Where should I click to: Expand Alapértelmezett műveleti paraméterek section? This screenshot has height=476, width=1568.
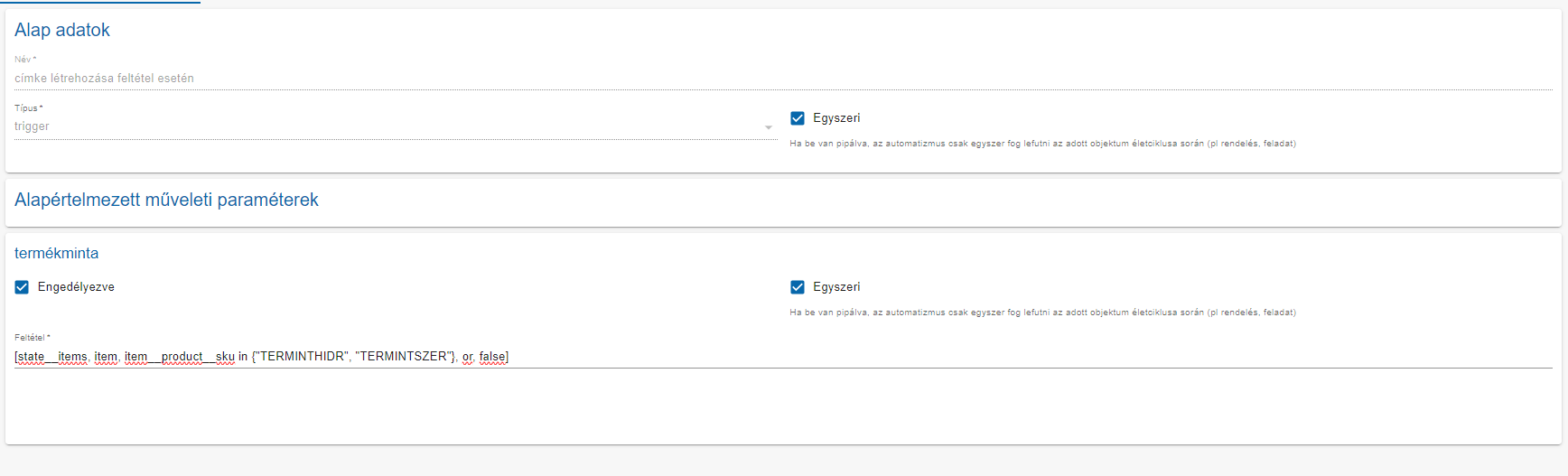pos(166,200)
